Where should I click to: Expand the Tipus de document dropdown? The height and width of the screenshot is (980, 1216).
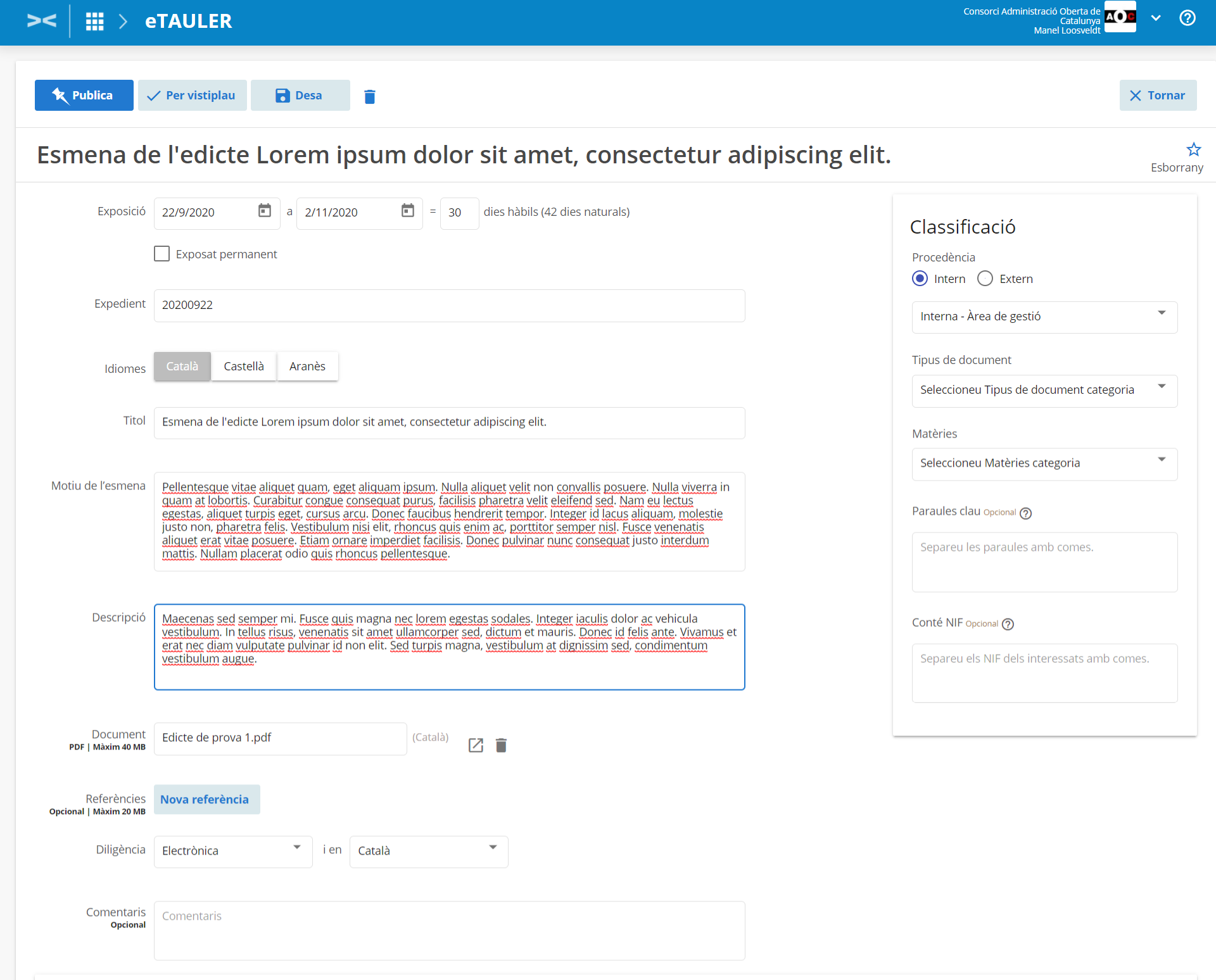[1044, 390]
